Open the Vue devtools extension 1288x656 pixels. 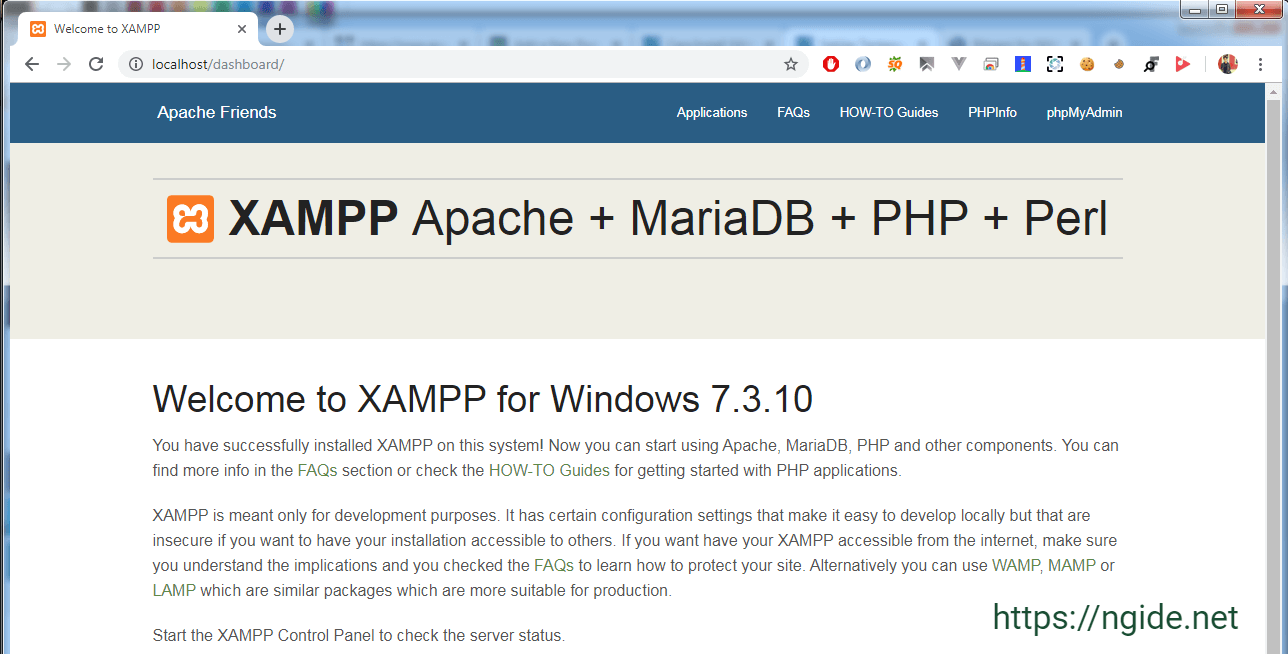coord(959,64)
